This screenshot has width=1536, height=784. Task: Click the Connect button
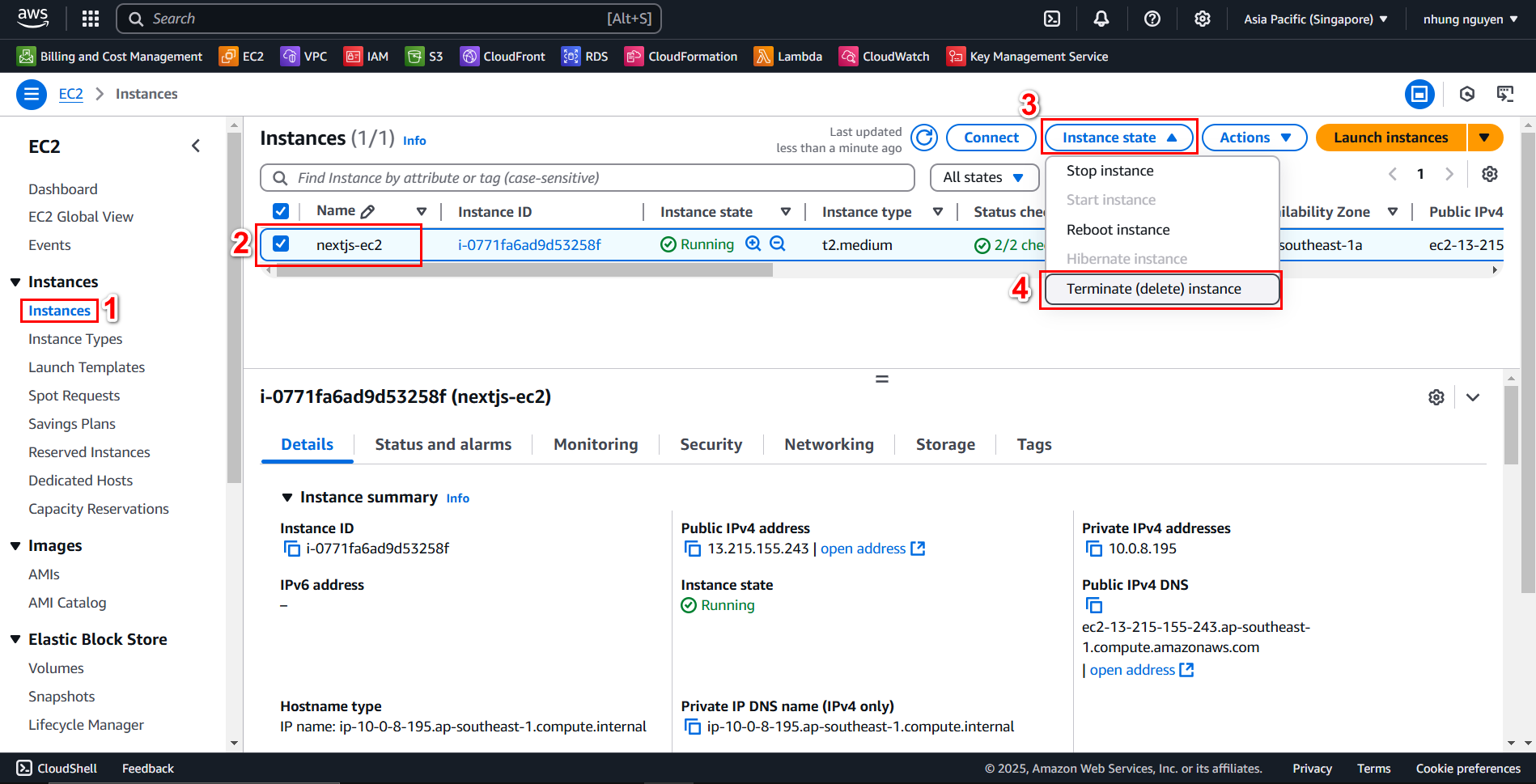991,138
